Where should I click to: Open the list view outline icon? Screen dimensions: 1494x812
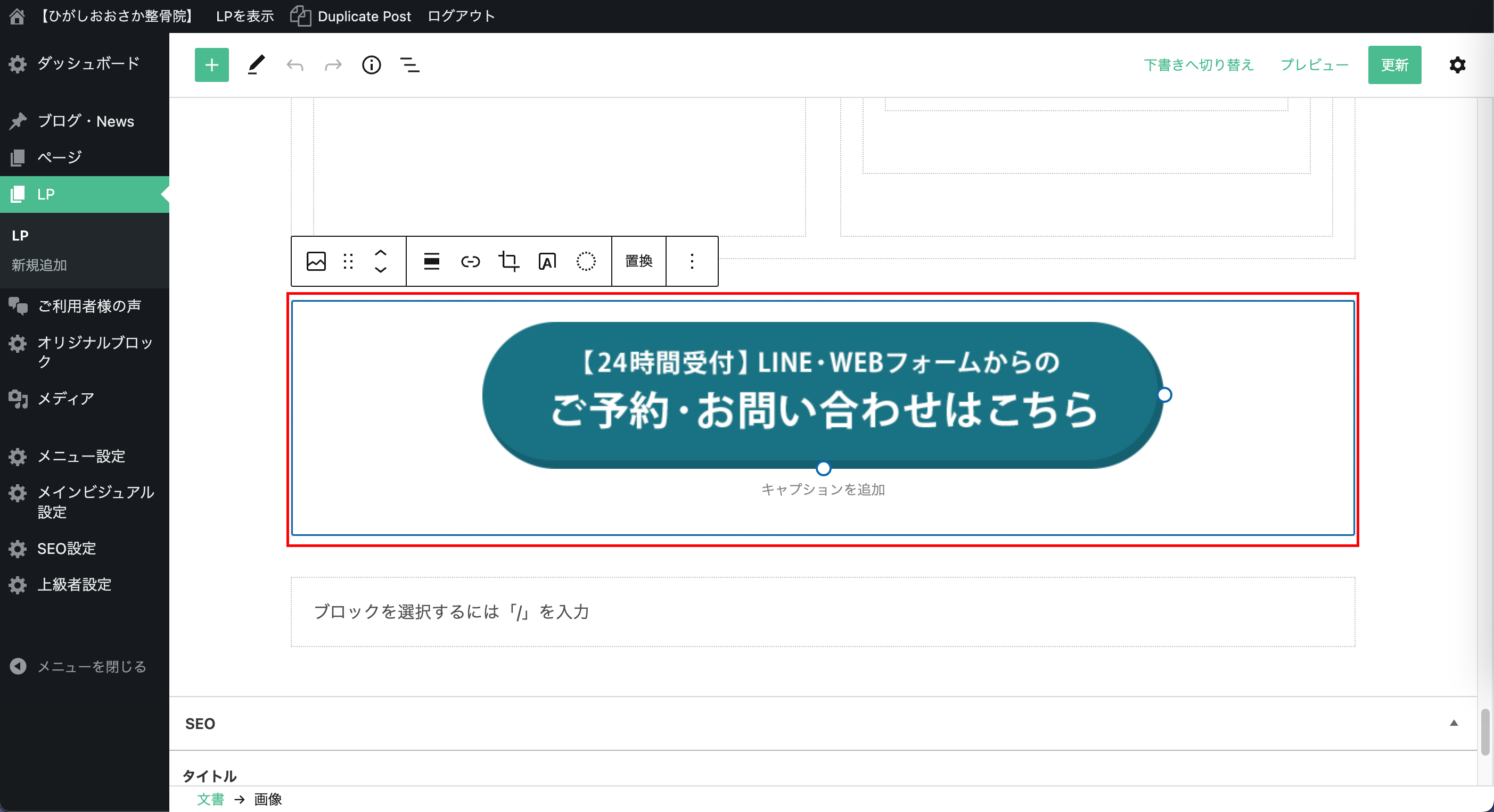tap(409, 65)
